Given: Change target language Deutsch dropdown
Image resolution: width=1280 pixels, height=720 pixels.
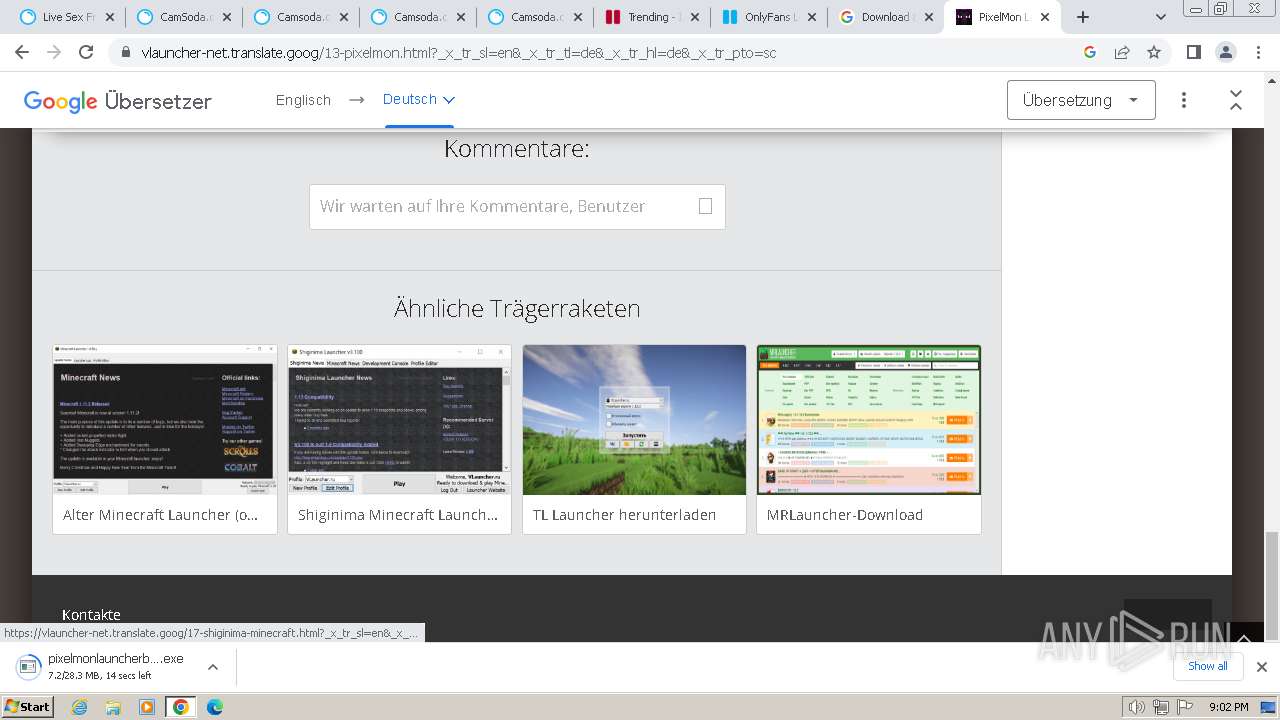Looking at the screenshot, I should [419, 99].
